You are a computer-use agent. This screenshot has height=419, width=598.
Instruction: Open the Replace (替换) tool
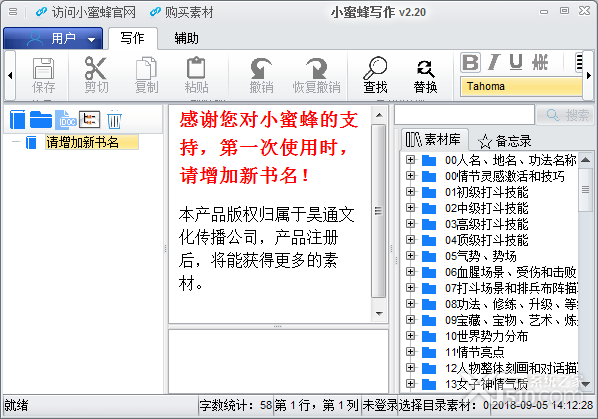[x=425, y=75]
